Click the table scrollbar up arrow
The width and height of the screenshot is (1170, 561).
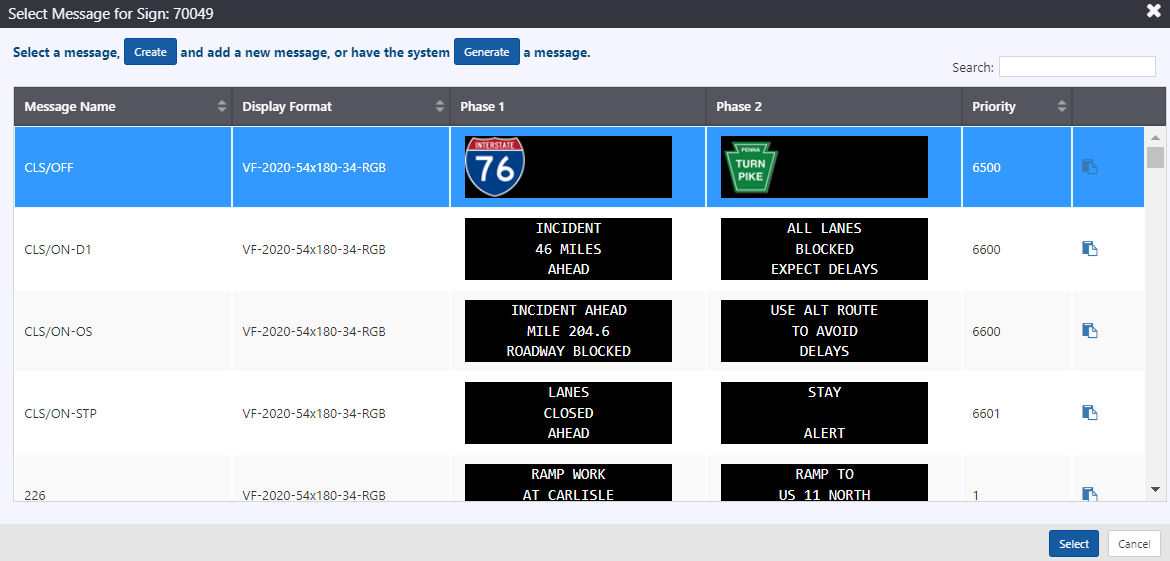coord(1155,137)
